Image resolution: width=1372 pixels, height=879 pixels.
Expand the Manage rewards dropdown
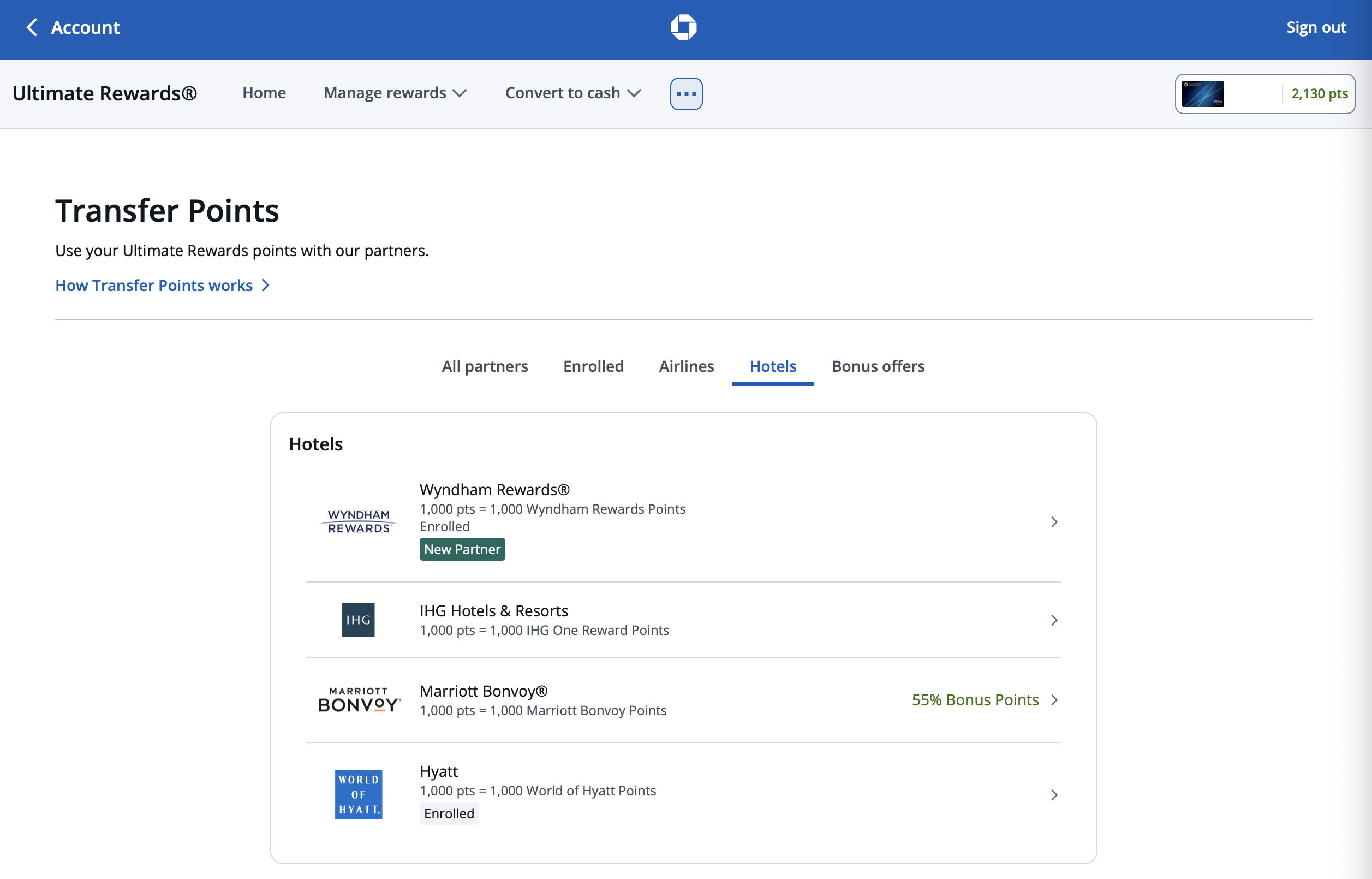[395, 93]
